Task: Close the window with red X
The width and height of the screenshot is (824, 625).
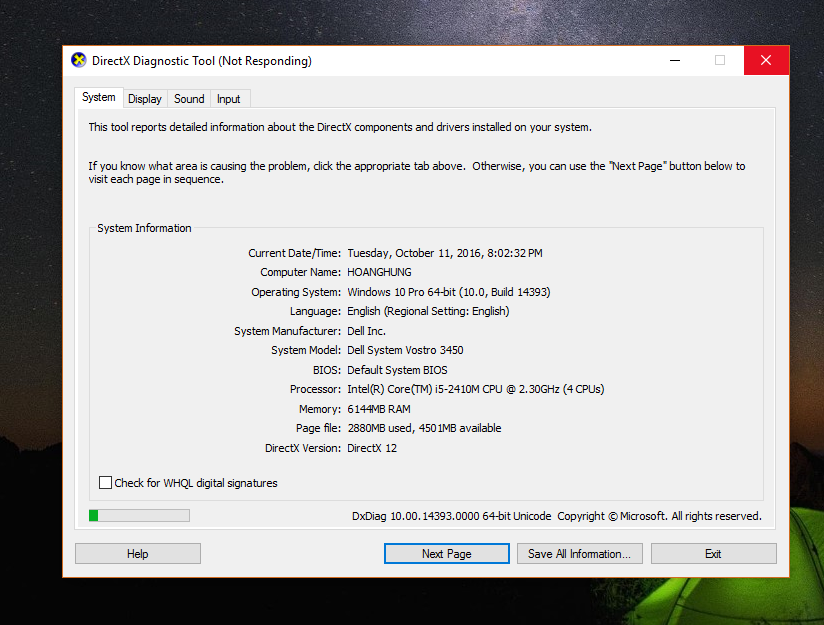Action: [766, 60]
